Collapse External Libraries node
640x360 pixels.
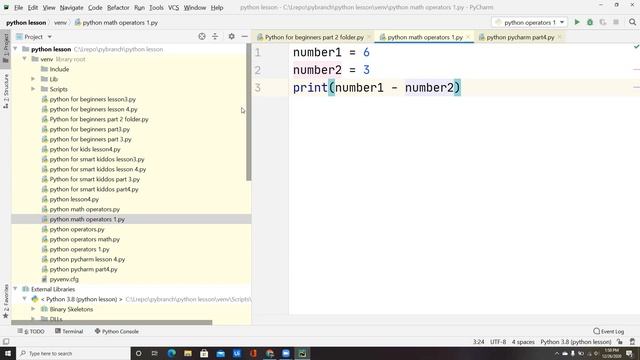tap(16, 289)
